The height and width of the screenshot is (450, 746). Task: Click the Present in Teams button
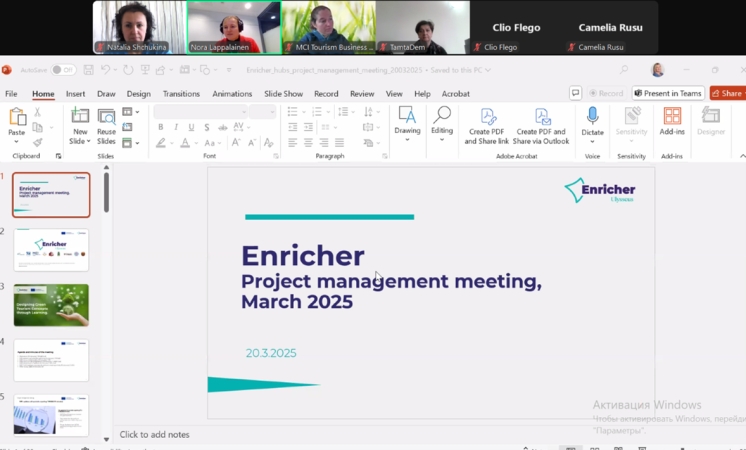[x=668, y=93]
